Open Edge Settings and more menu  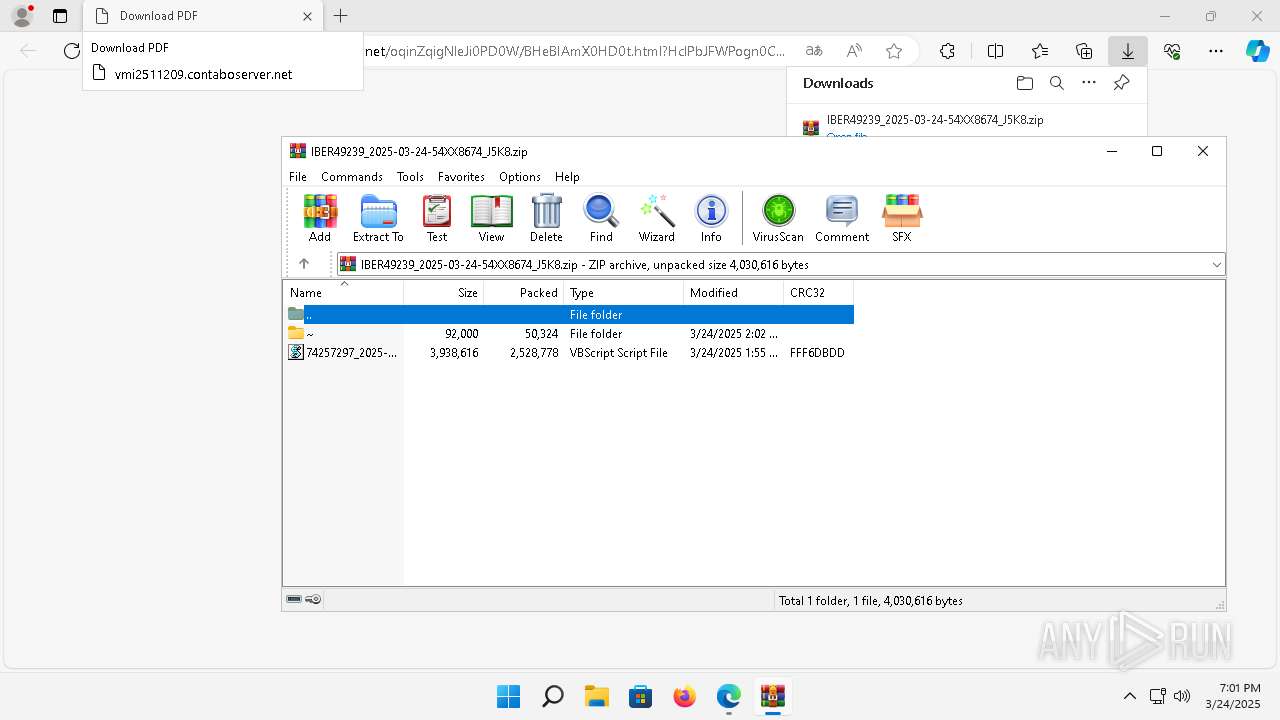click(x=1216, y=51)
